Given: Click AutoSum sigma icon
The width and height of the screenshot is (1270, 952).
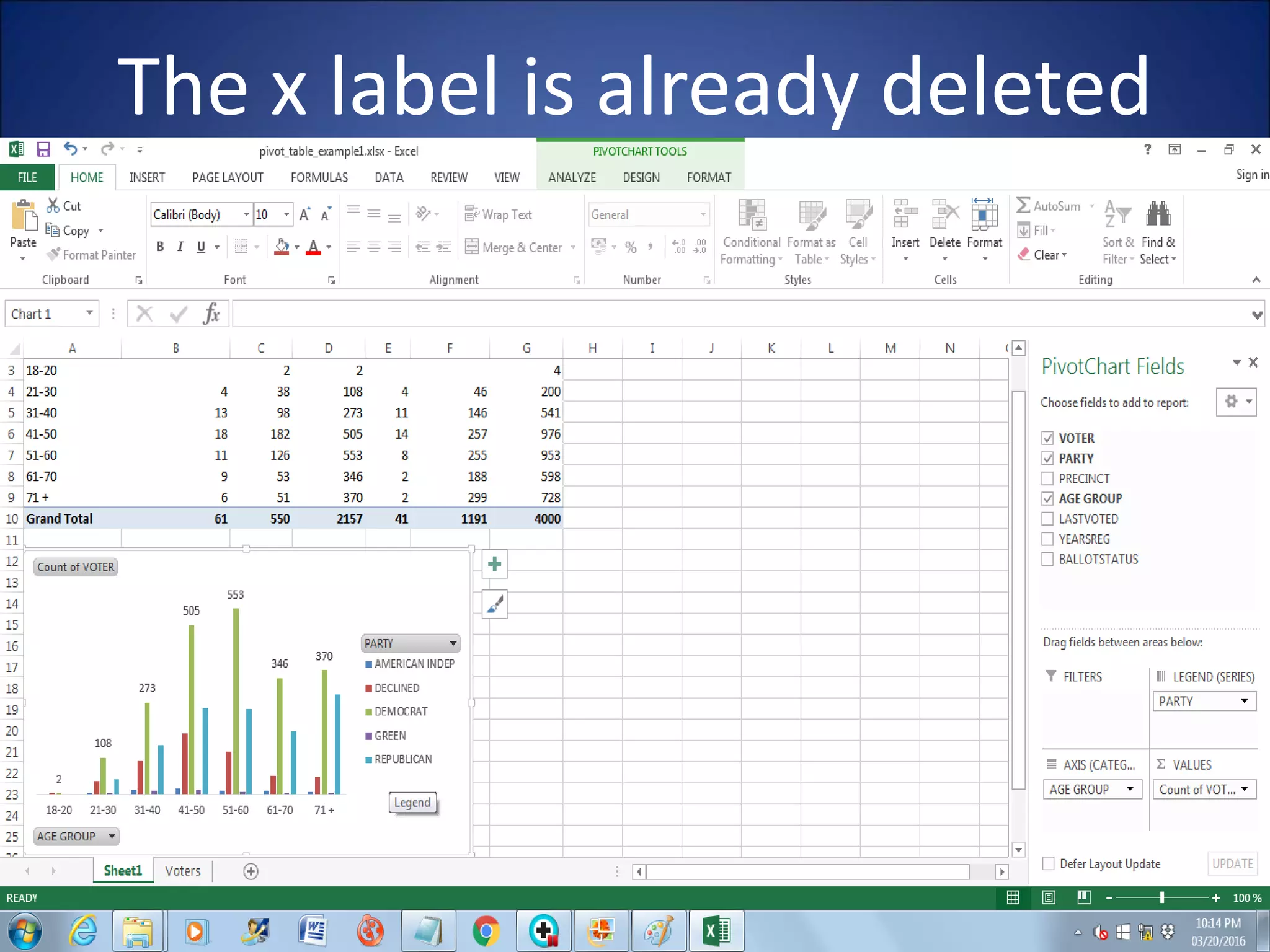Looking at the screenshot, I should [x=1023, y=205].
